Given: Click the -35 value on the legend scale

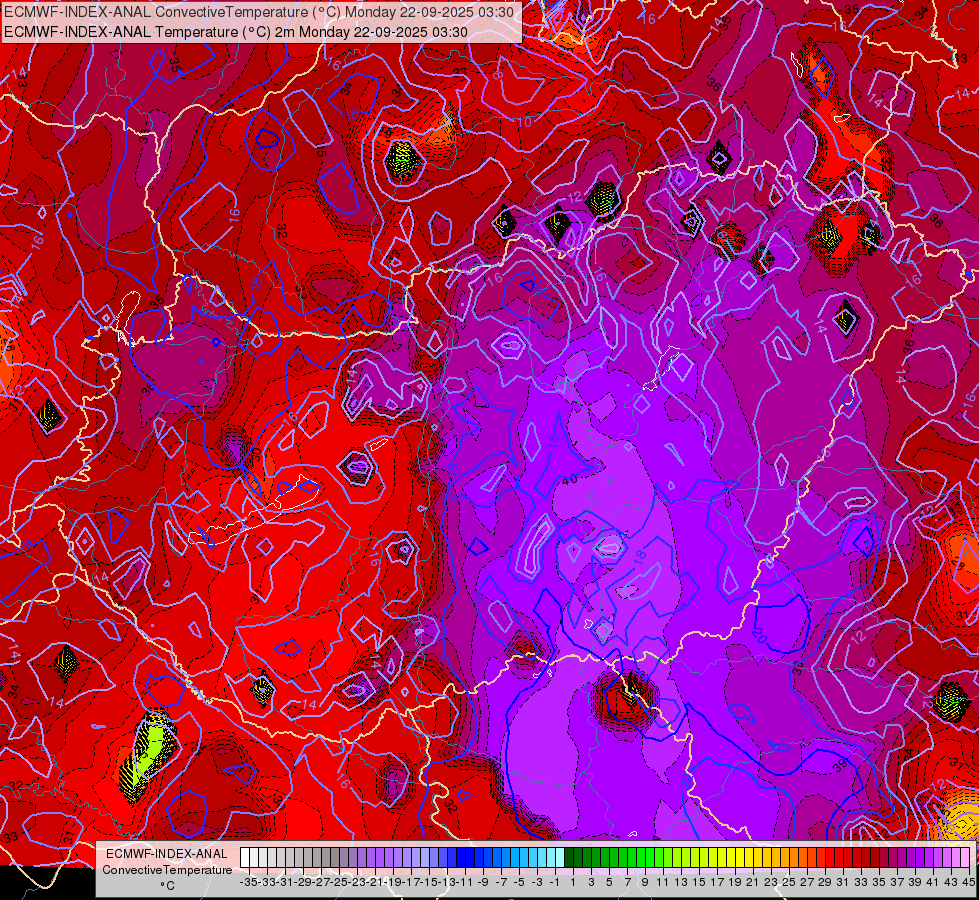Looking at the screenshot, I should [x=248, y=882].
